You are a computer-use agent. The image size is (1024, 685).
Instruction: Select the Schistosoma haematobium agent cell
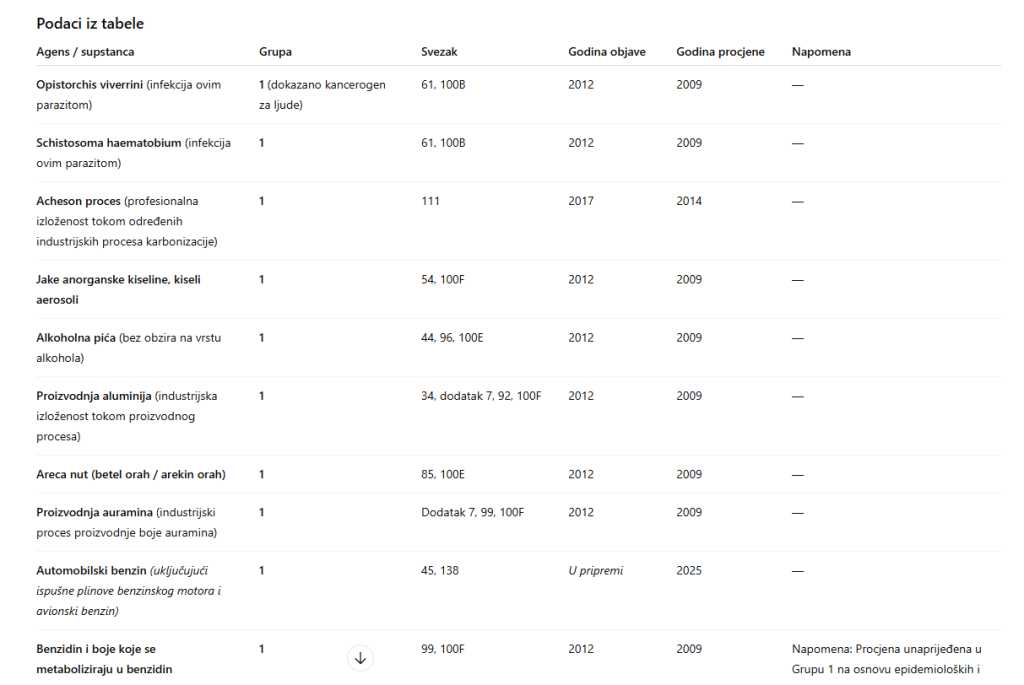coord(133,153)
